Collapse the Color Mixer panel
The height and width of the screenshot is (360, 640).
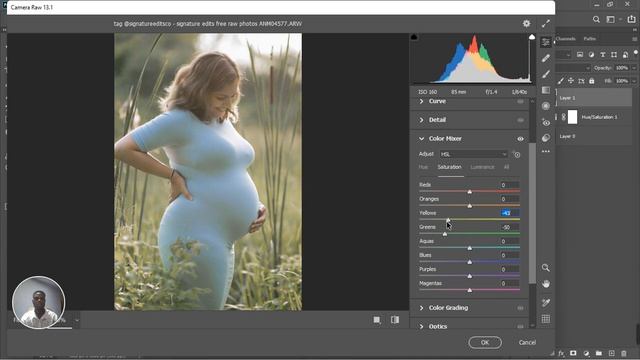(x=421, y=139)
